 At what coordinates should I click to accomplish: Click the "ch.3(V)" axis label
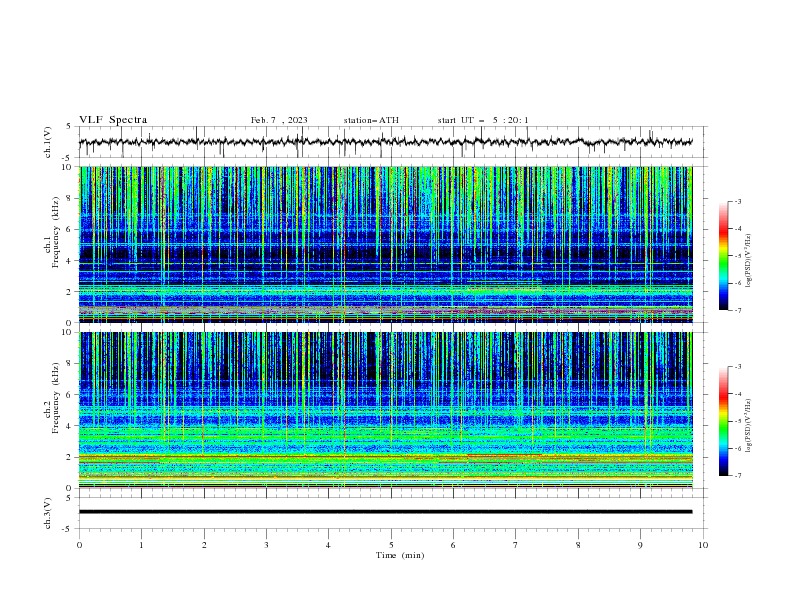click(x=48, y=513)
